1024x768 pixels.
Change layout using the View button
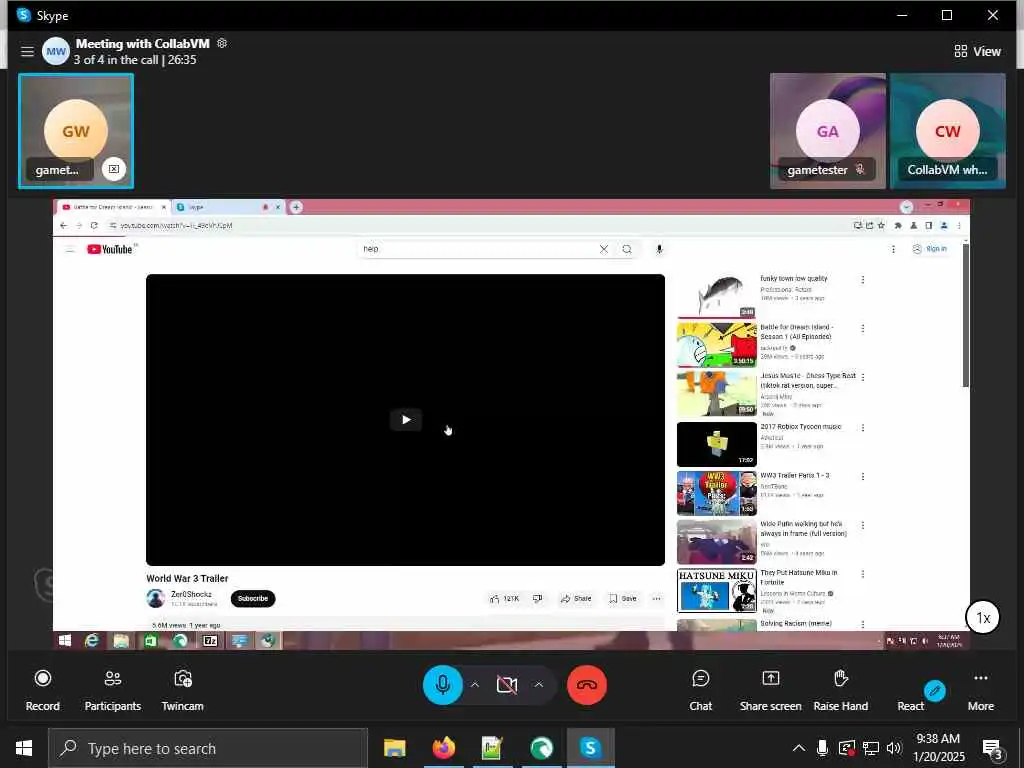977,51
